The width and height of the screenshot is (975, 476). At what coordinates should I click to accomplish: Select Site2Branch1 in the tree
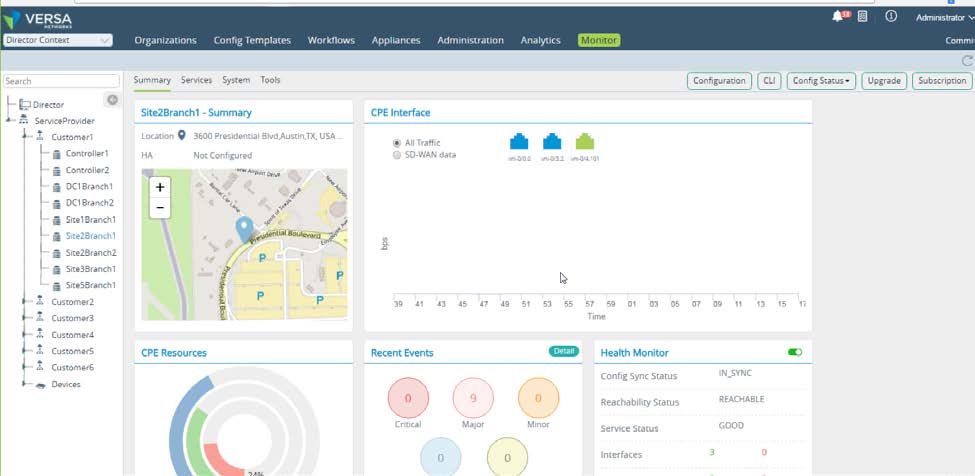pos(91,236)
